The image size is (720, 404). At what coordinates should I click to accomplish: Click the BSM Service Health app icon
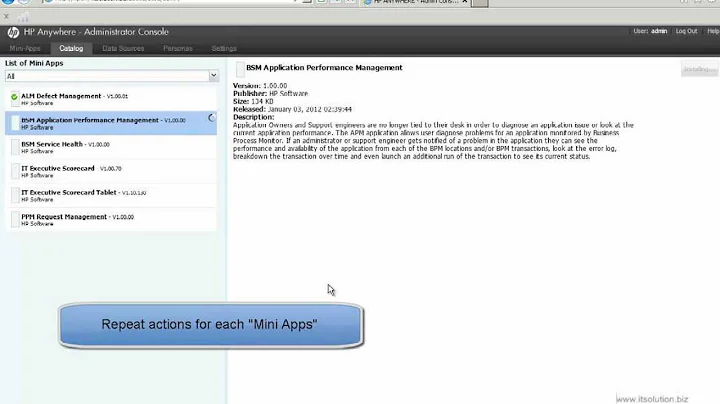pos(15,147)
